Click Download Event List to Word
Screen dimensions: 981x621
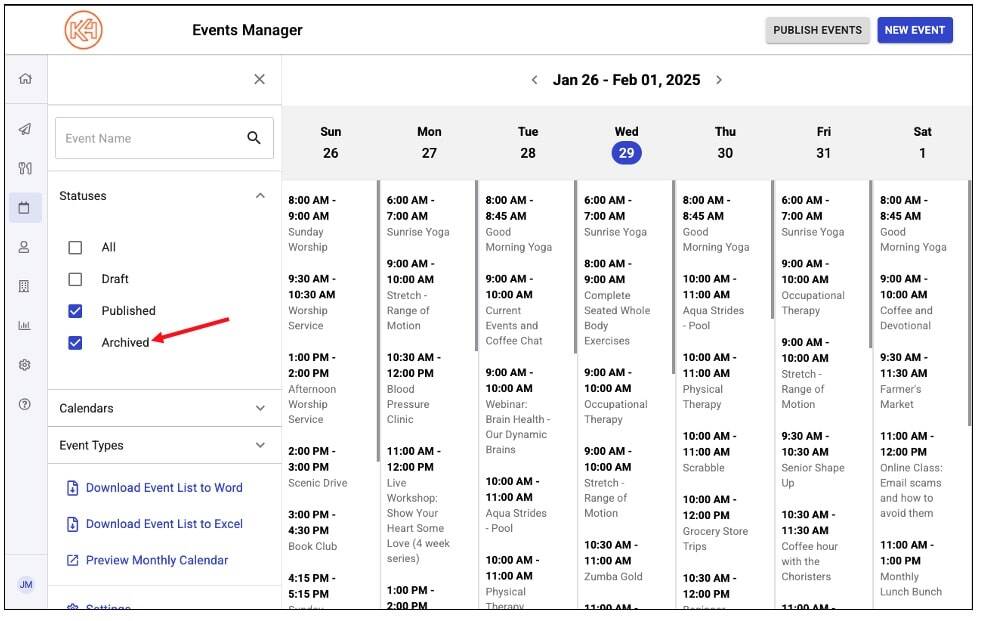[x=164, y=488]
